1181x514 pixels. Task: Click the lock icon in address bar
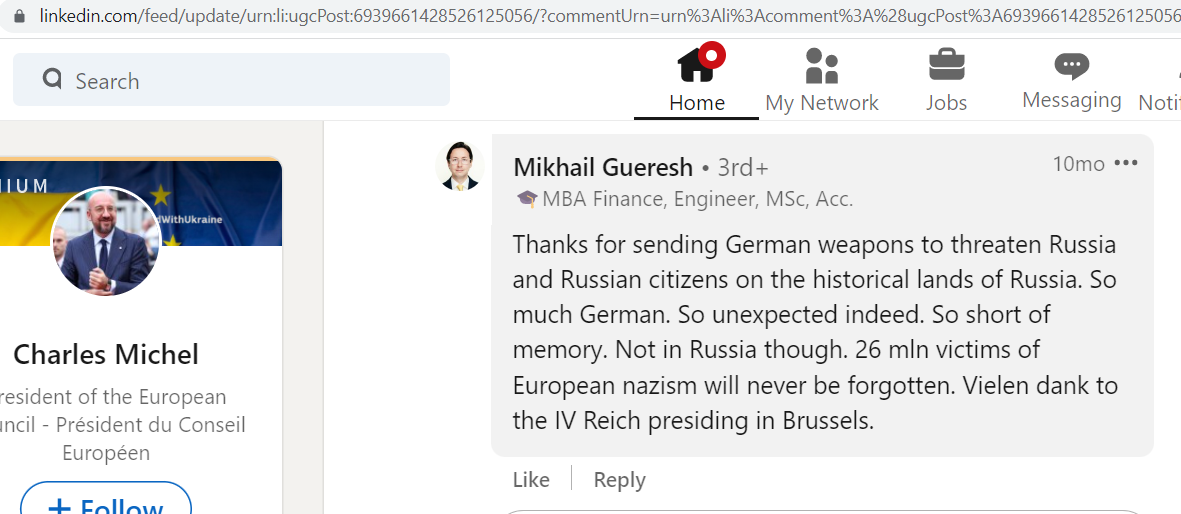point(20,16)
